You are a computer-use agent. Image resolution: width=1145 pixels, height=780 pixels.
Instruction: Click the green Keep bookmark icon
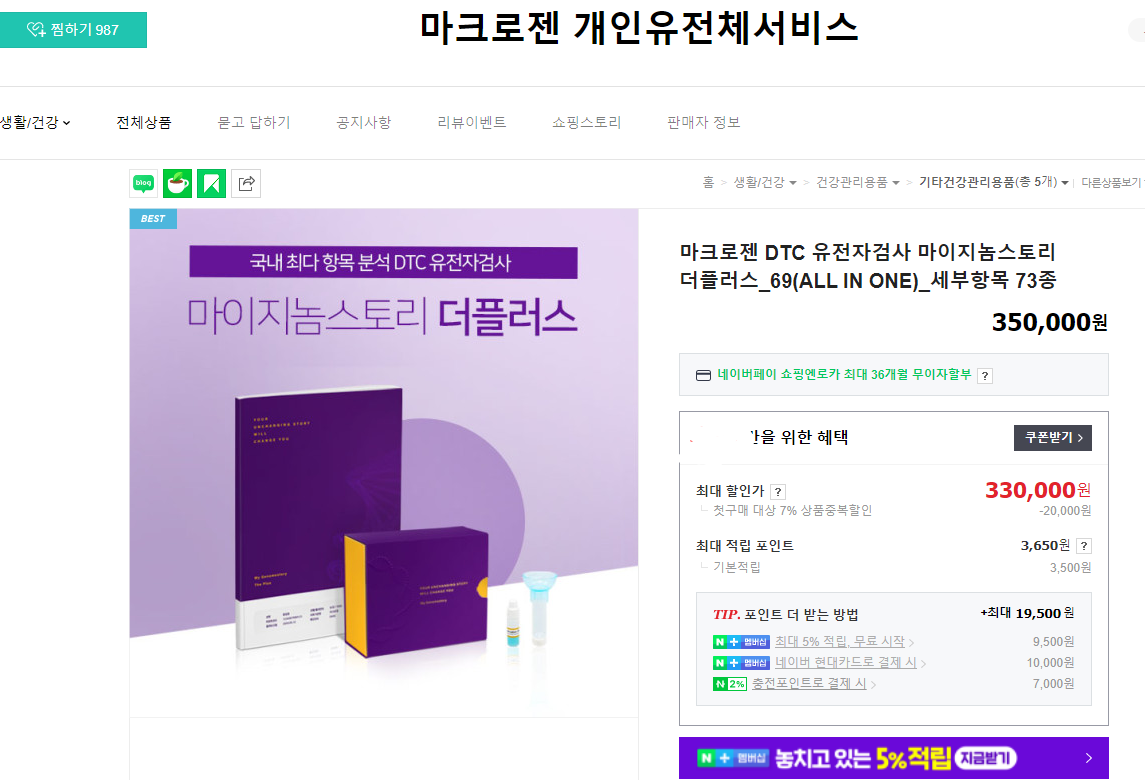(x=212, y=183)
